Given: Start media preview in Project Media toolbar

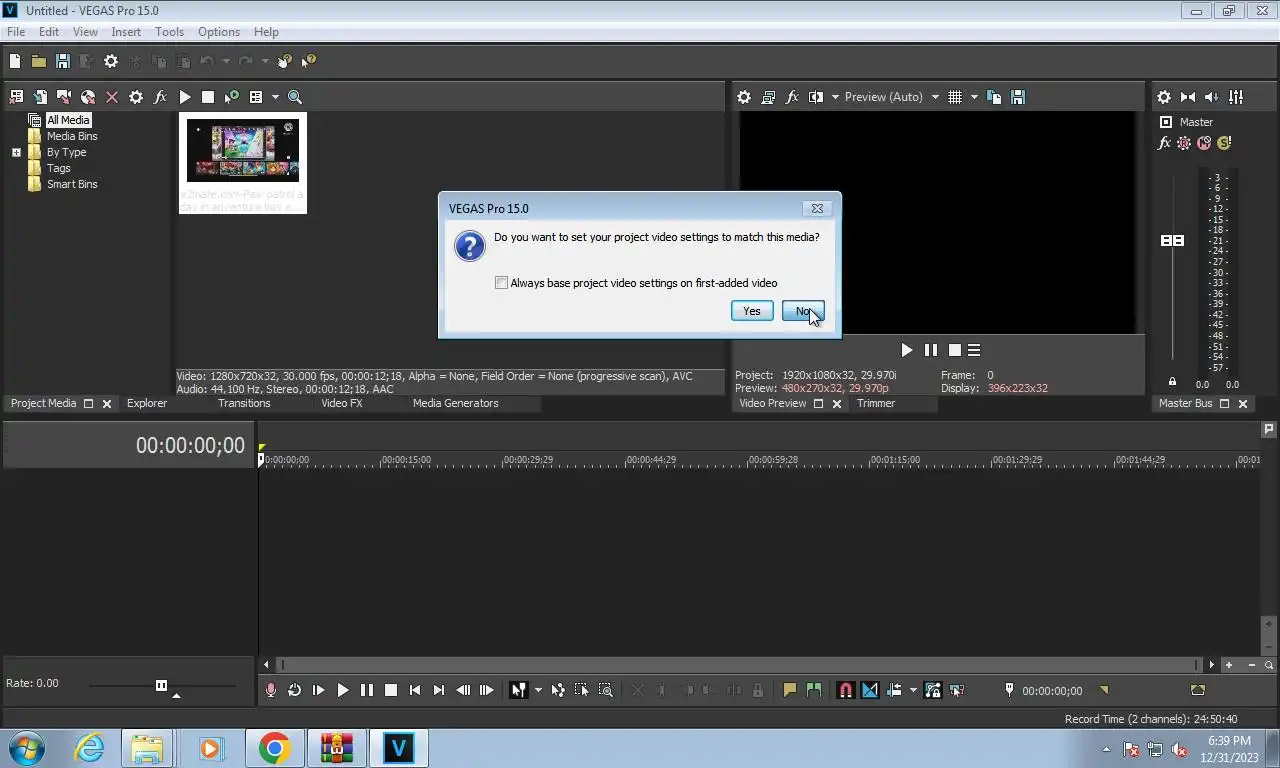Looking at the screenshot, I should pyautogui.click(x=184, y=97).
